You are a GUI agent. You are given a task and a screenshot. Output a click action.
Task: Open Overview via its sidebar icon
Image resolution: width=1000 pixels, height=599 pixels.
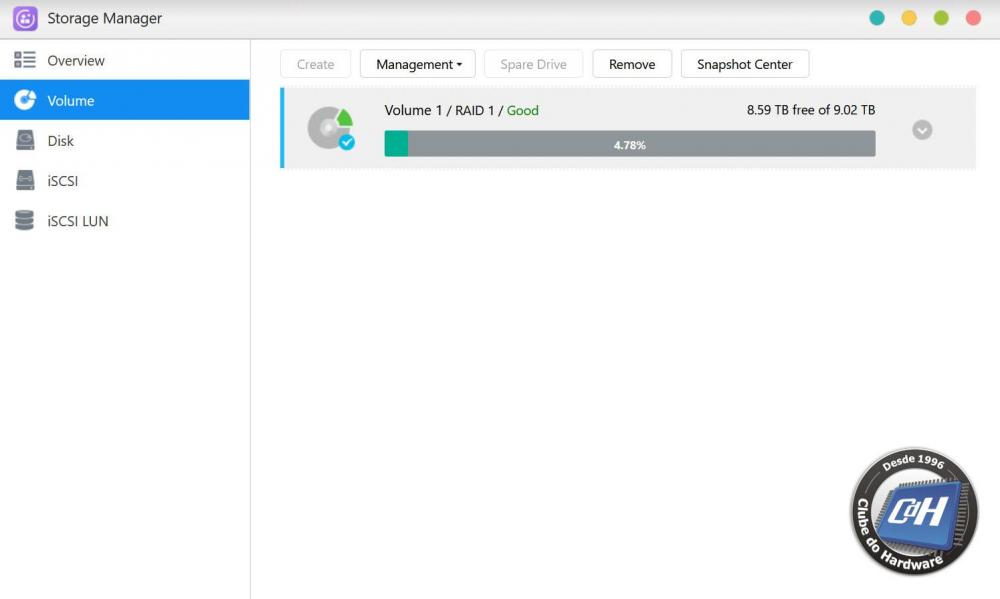click(25, 61)
